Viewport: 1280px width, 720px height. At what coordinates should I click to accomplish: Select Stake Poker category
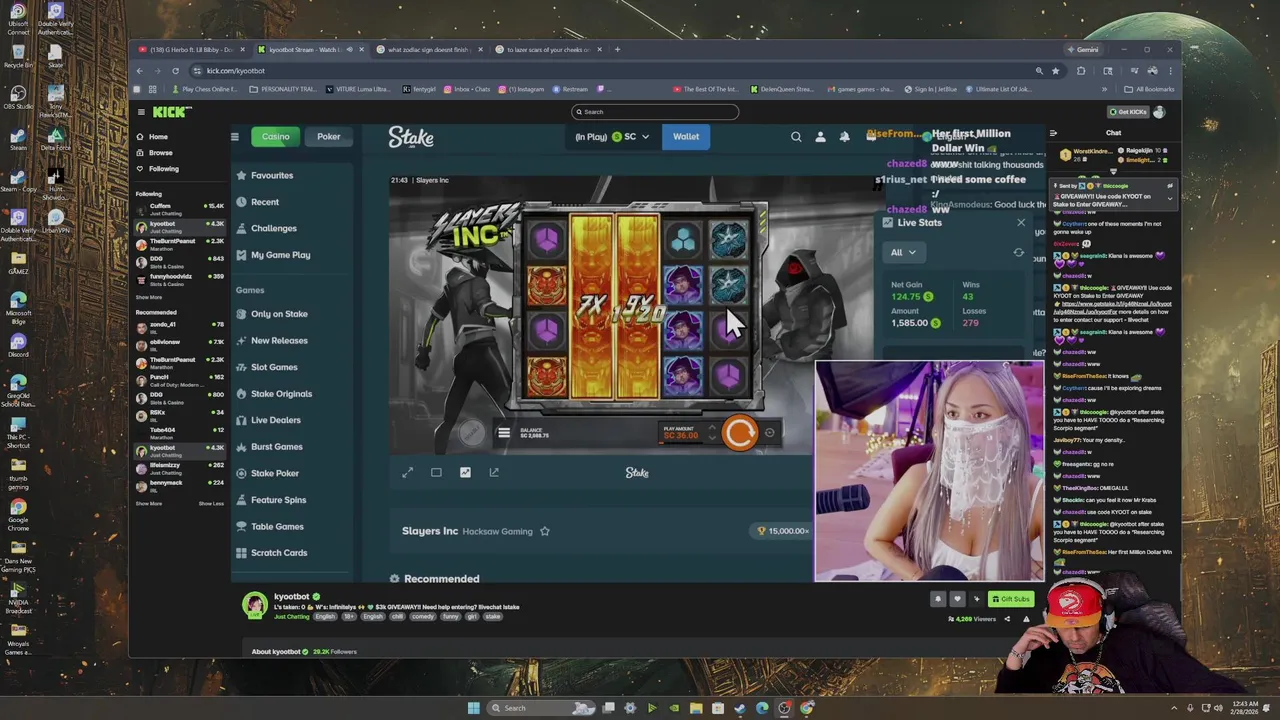click(x=267, y=473)
